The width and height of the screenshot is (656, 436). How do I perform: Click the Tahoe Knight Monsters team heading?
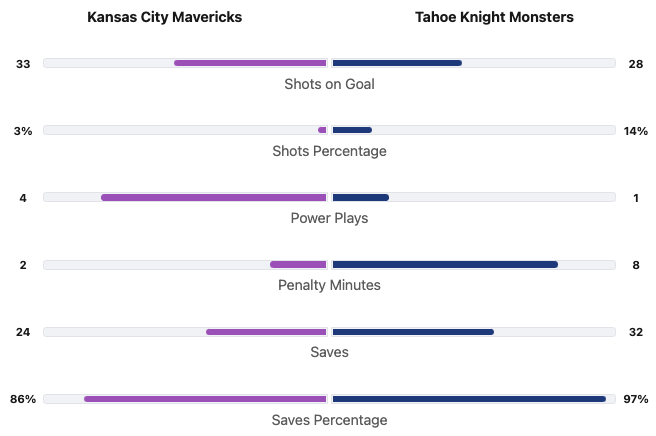click(494, 17)
